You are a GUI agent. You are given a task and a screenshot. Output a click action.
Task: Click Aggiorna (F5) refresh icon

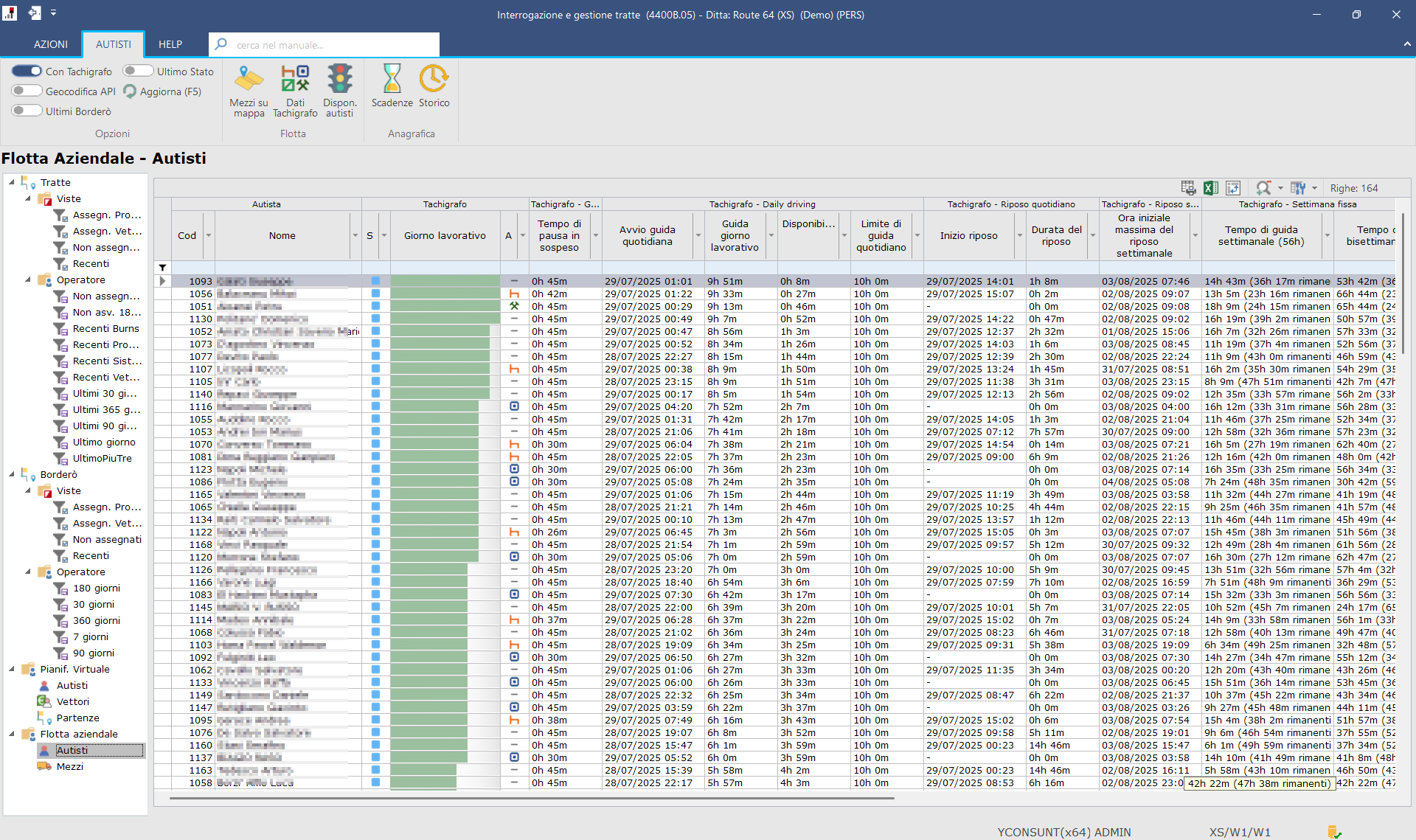click(131, 91)
